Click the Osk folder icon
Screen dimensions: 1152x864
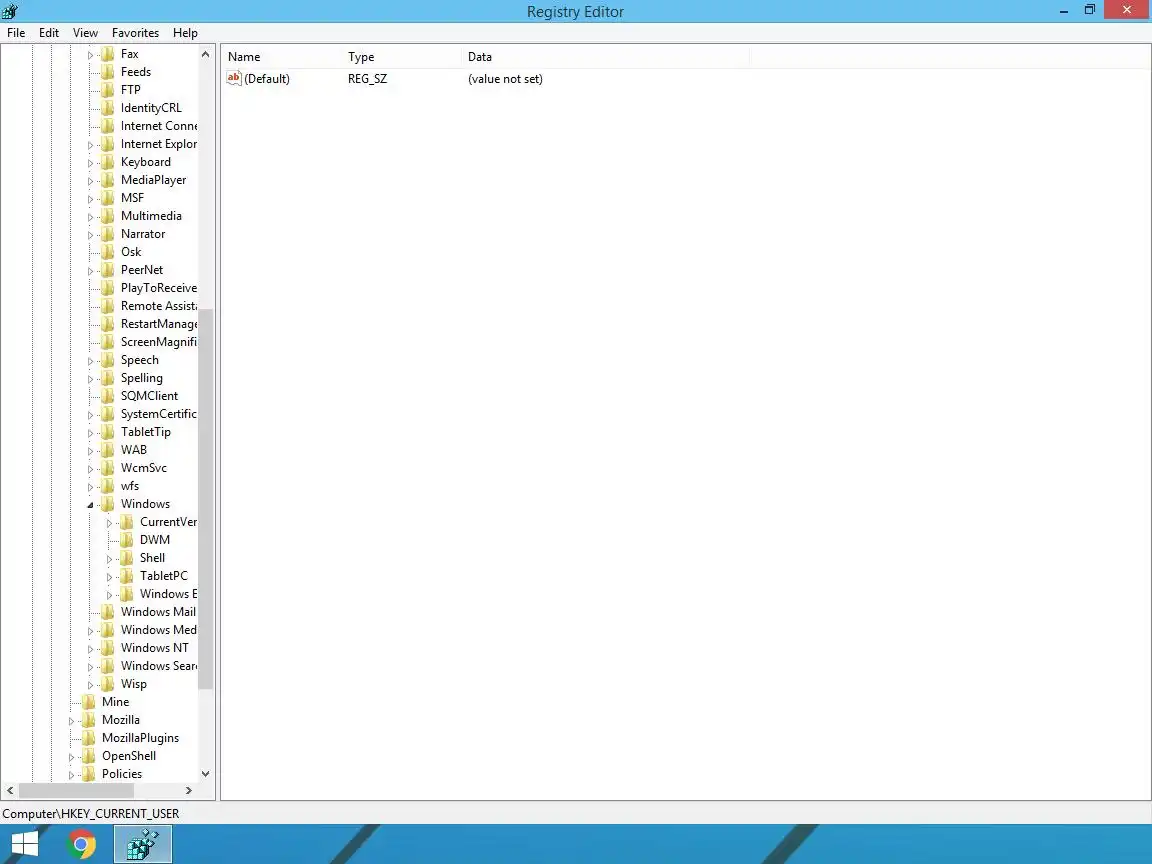[x=108, y=252]
